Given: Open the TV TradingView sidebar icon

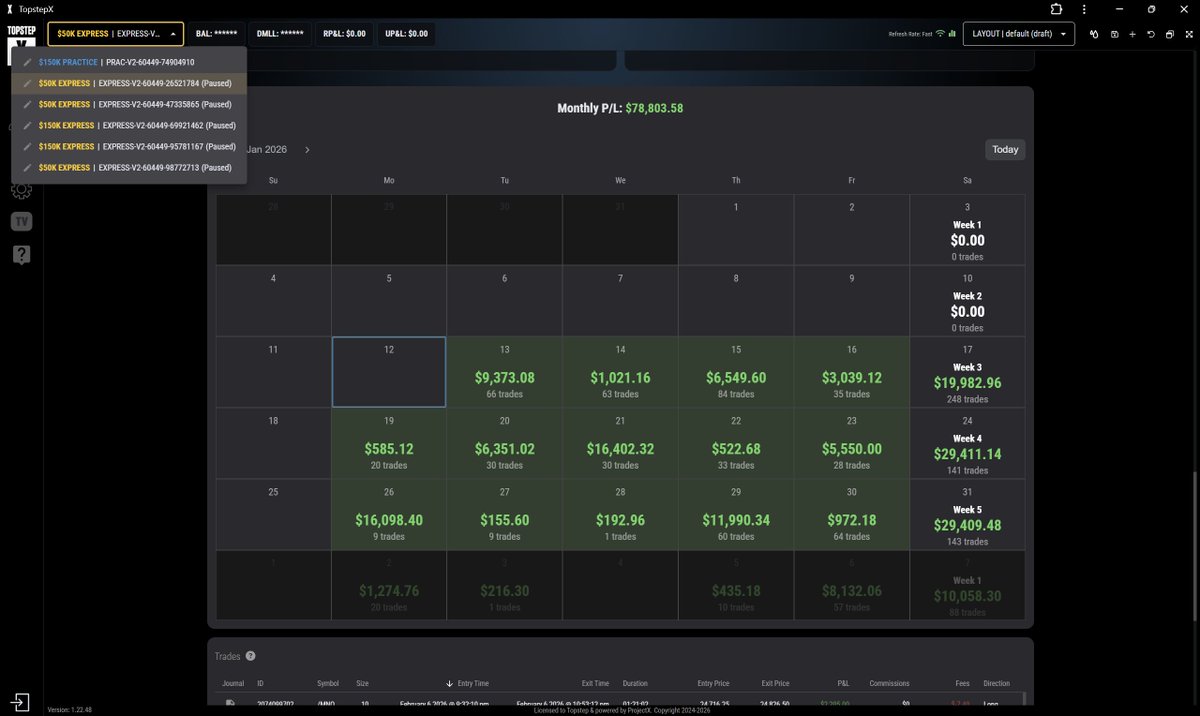Looking at the screenshot, I should 21,222.
